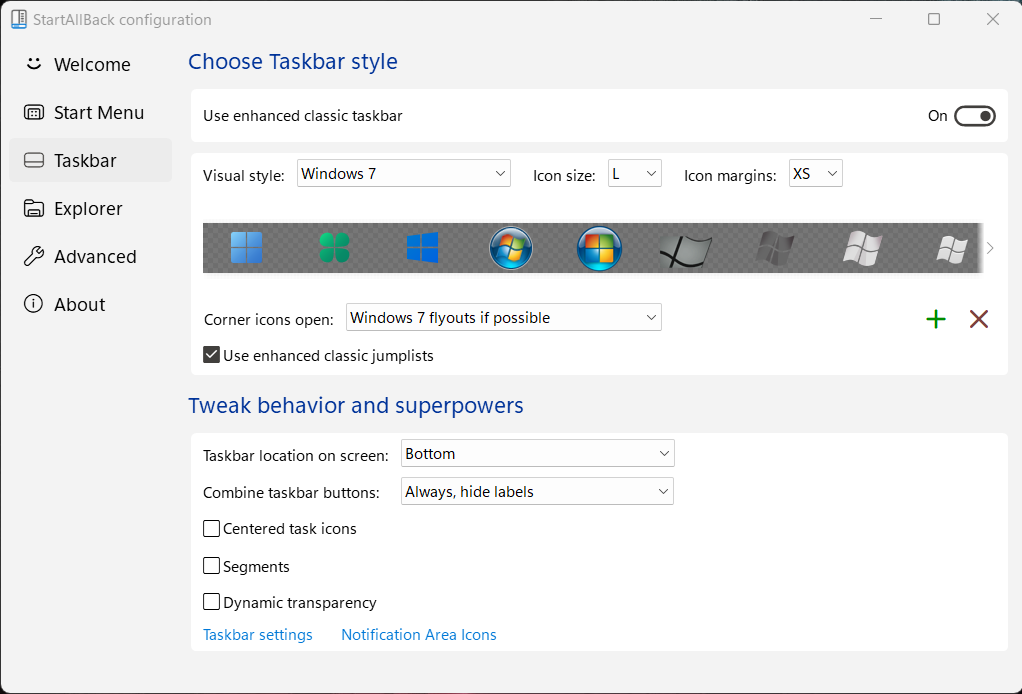This screenshot has width=1022, height=694.
Task: Open the Explorer settings page
Action: tap(91, 209)
